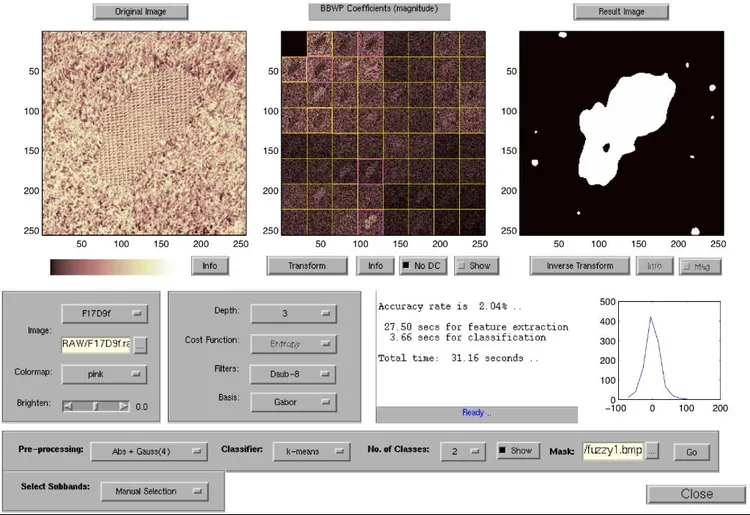
Task: Click the left arrow of the Brighten slider
Action: tap(67, 407)
